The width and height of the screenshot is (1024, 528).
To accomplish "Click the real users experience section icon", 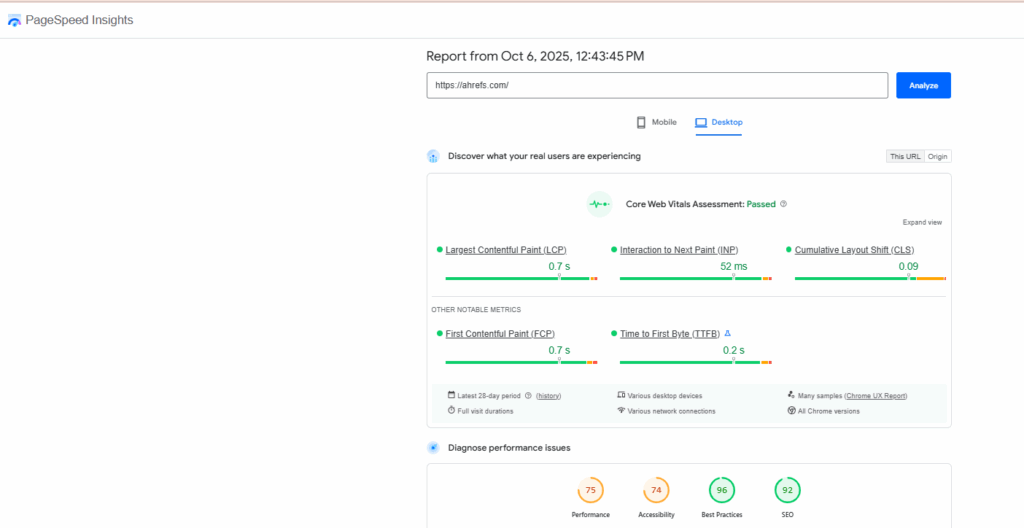I will point(433,157).
